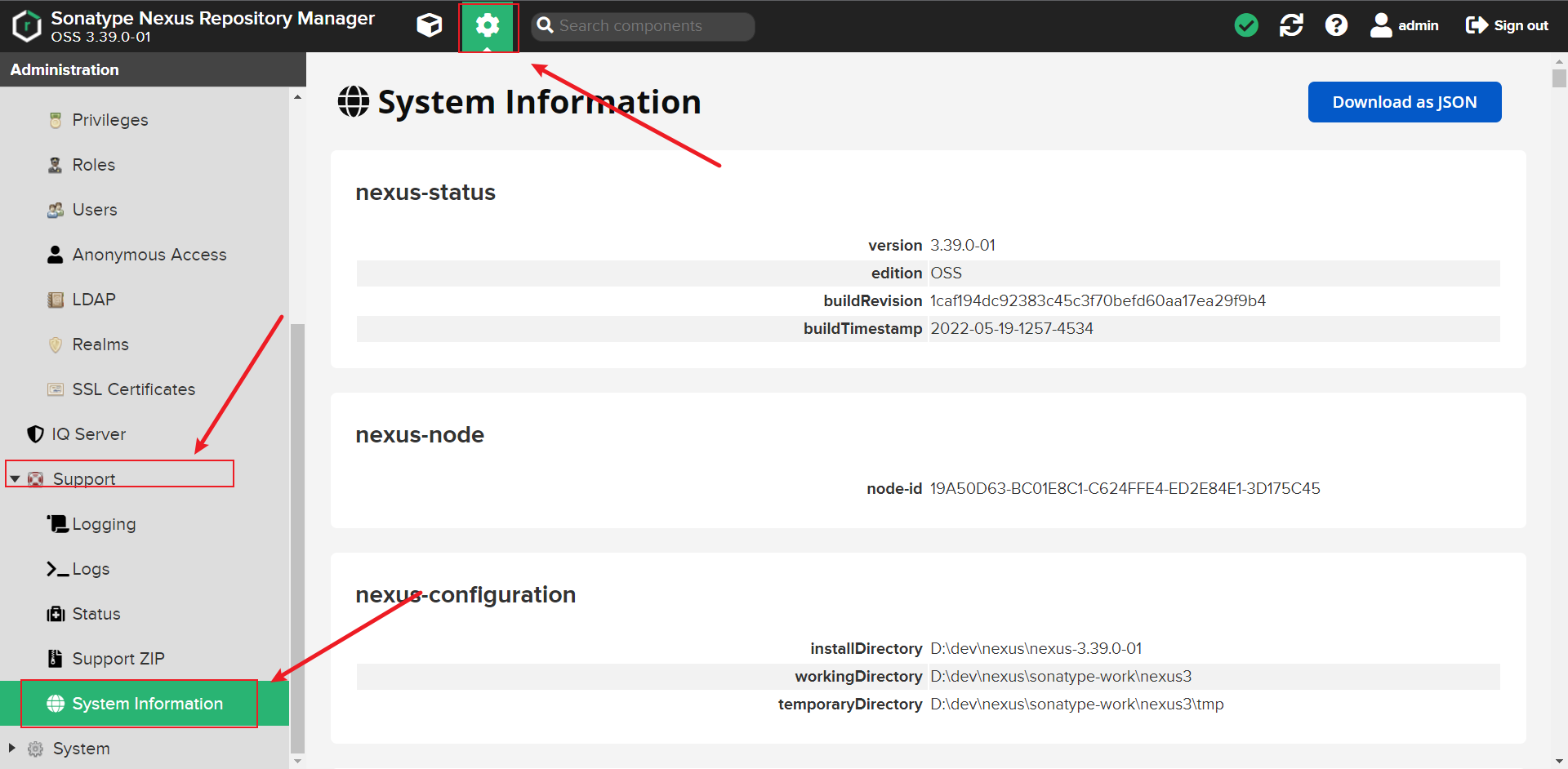Screen dimensions: 1568x769
Task: Click the buildTimestamp value
Action: coord(1012,328)
